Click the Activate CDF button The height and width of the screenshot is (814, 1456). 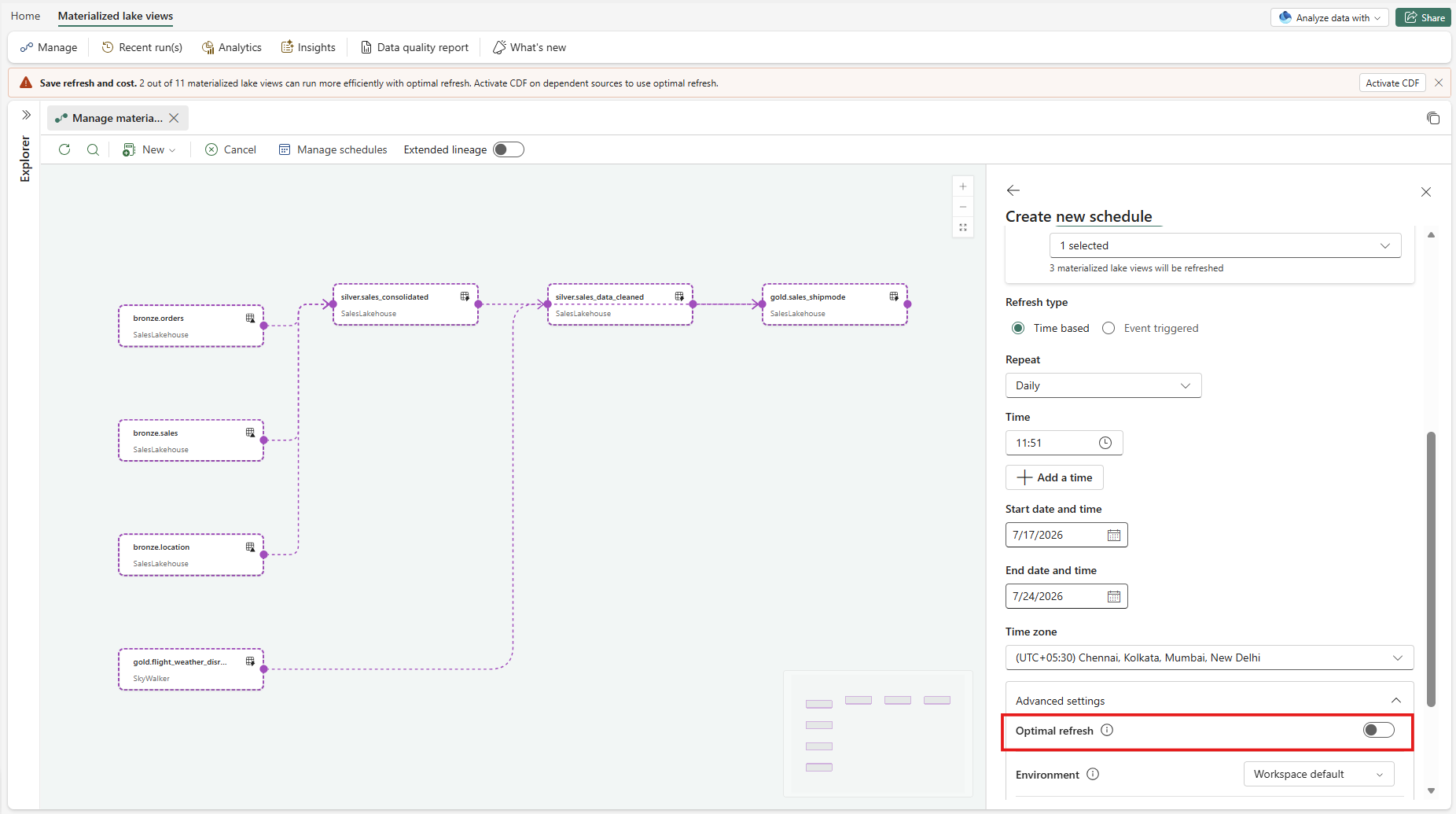pyautogui.click(x=1392, y=83)
